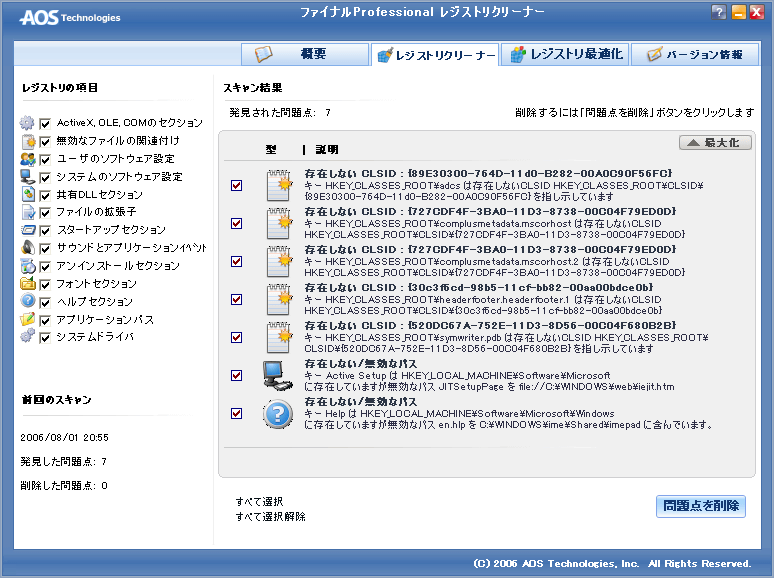
Task: Click the すべて選択解除 link
Action: (271, 516)
